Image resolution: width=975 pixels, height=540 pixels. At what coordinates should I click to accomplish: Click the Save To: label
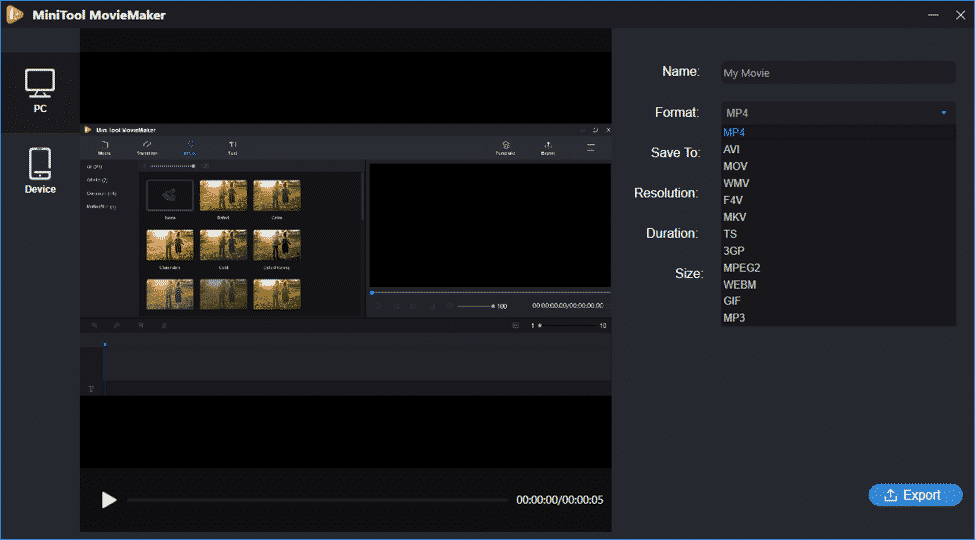pos(676,152)
